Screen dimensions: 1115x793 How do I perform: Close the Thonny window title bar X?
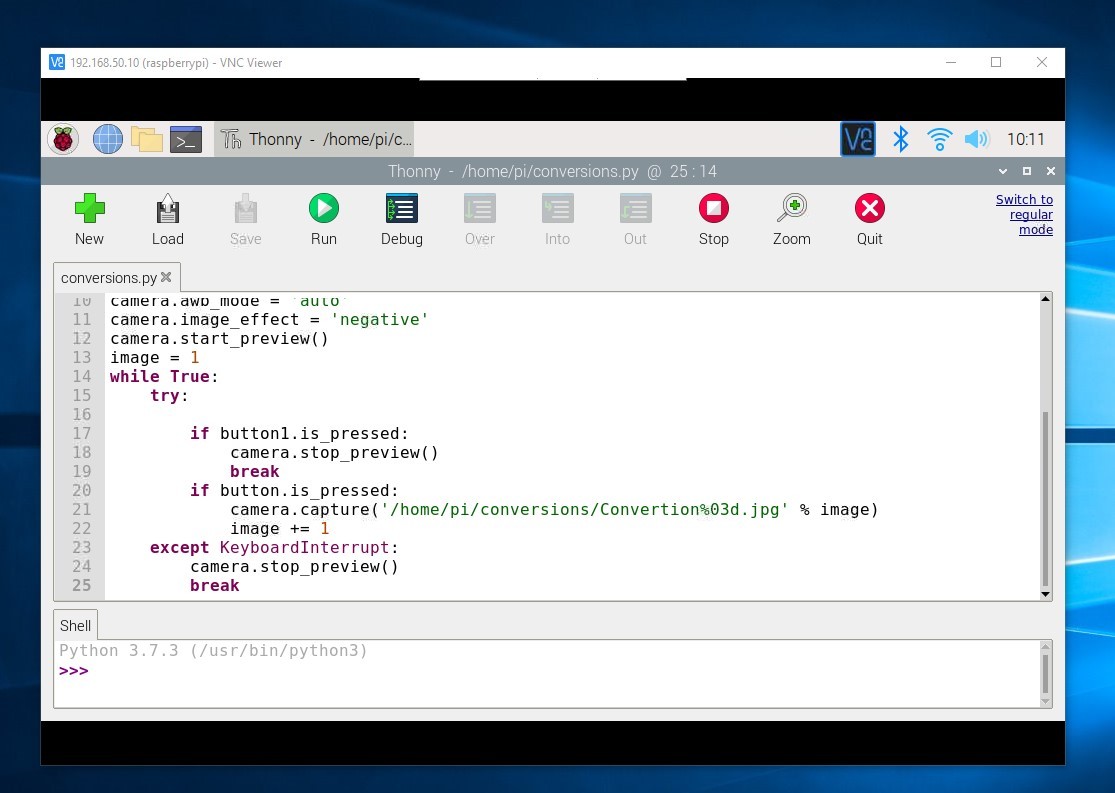click(1051, 171)
